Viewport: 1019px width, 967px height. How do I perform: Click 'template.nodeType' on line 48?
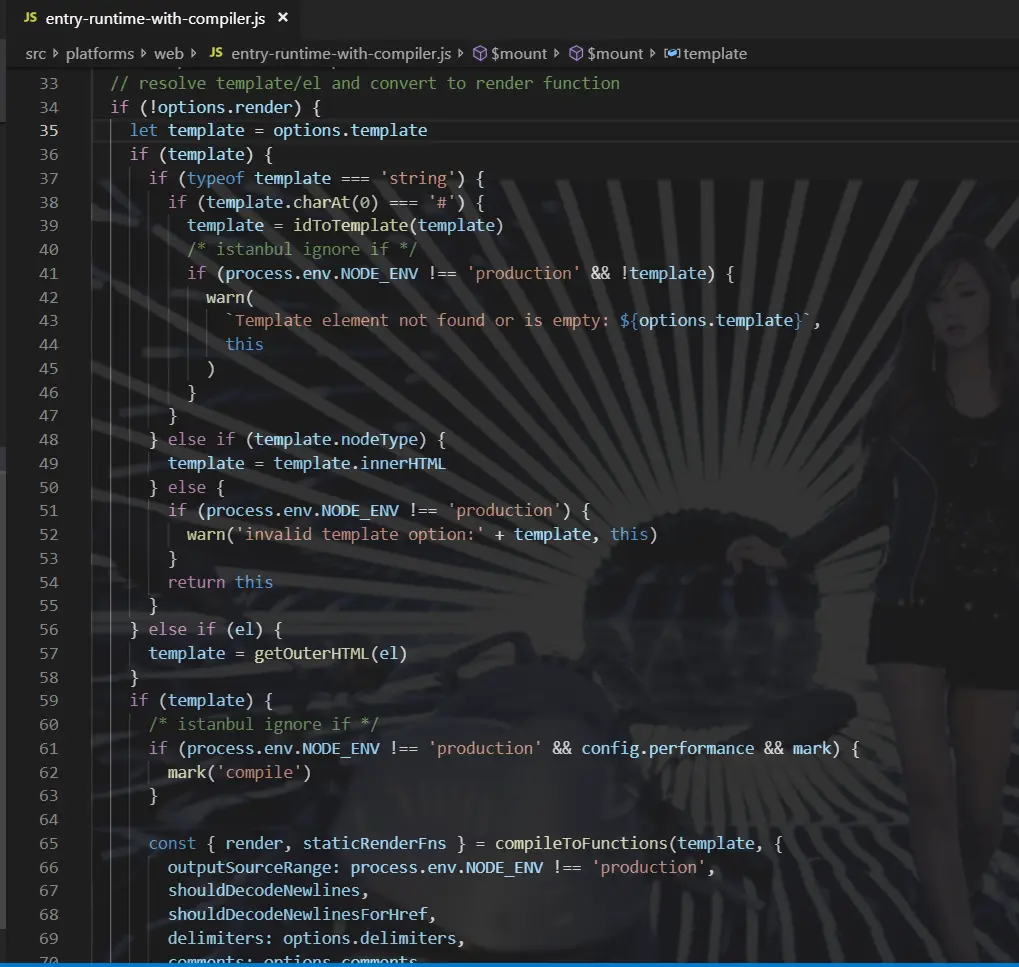[x=336, y=440]
